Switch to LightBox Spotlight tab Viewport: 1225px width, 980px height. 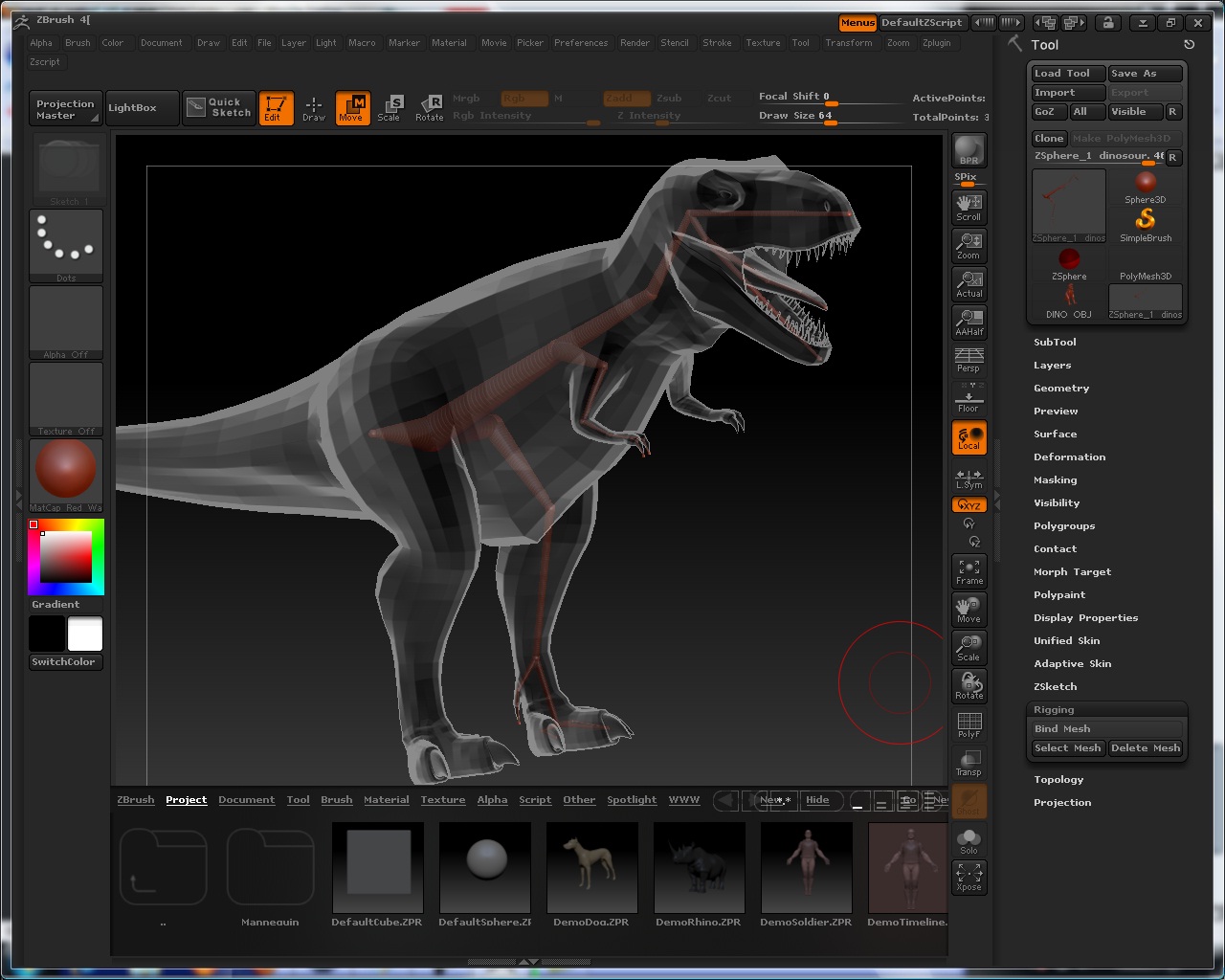pyautogui.click(x=632, y=800)
